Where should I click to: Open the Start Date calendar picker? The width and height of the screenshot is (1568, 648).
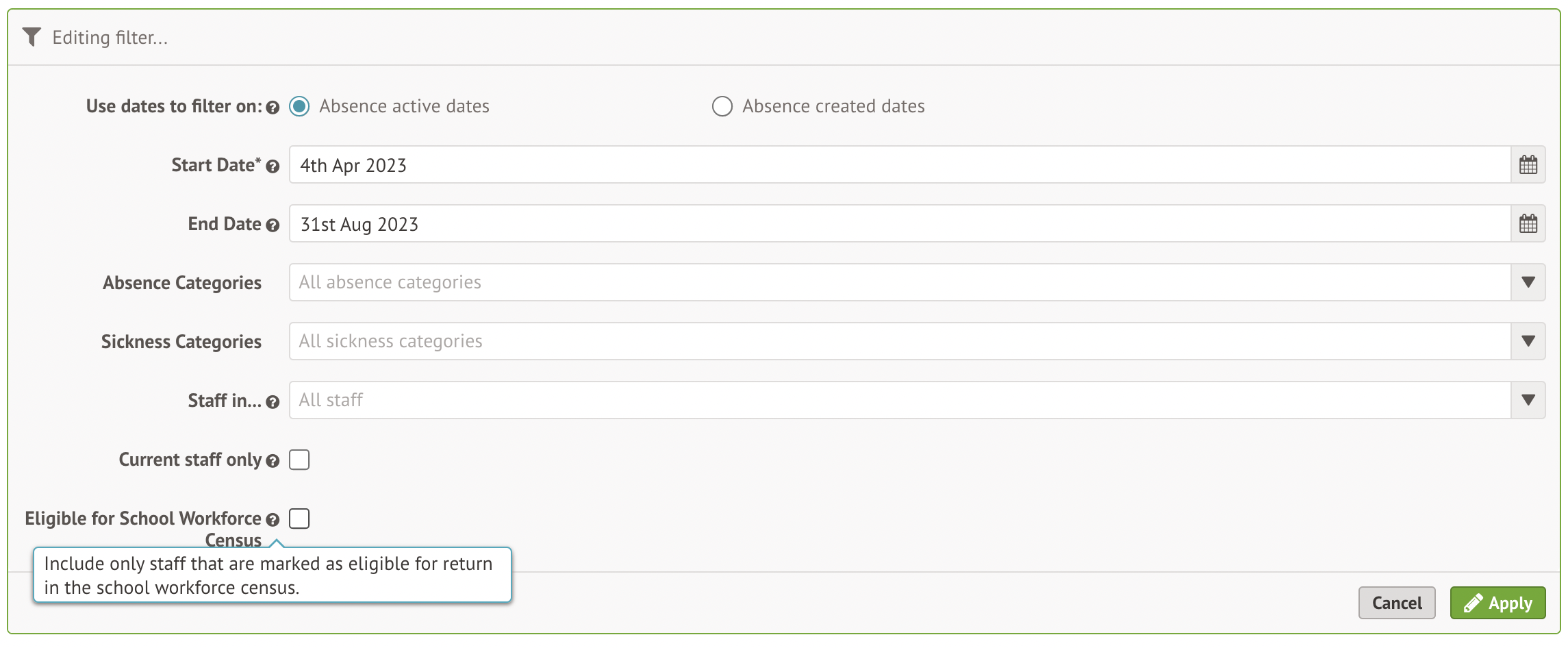pyautogui.click(x=1528, y=165)
